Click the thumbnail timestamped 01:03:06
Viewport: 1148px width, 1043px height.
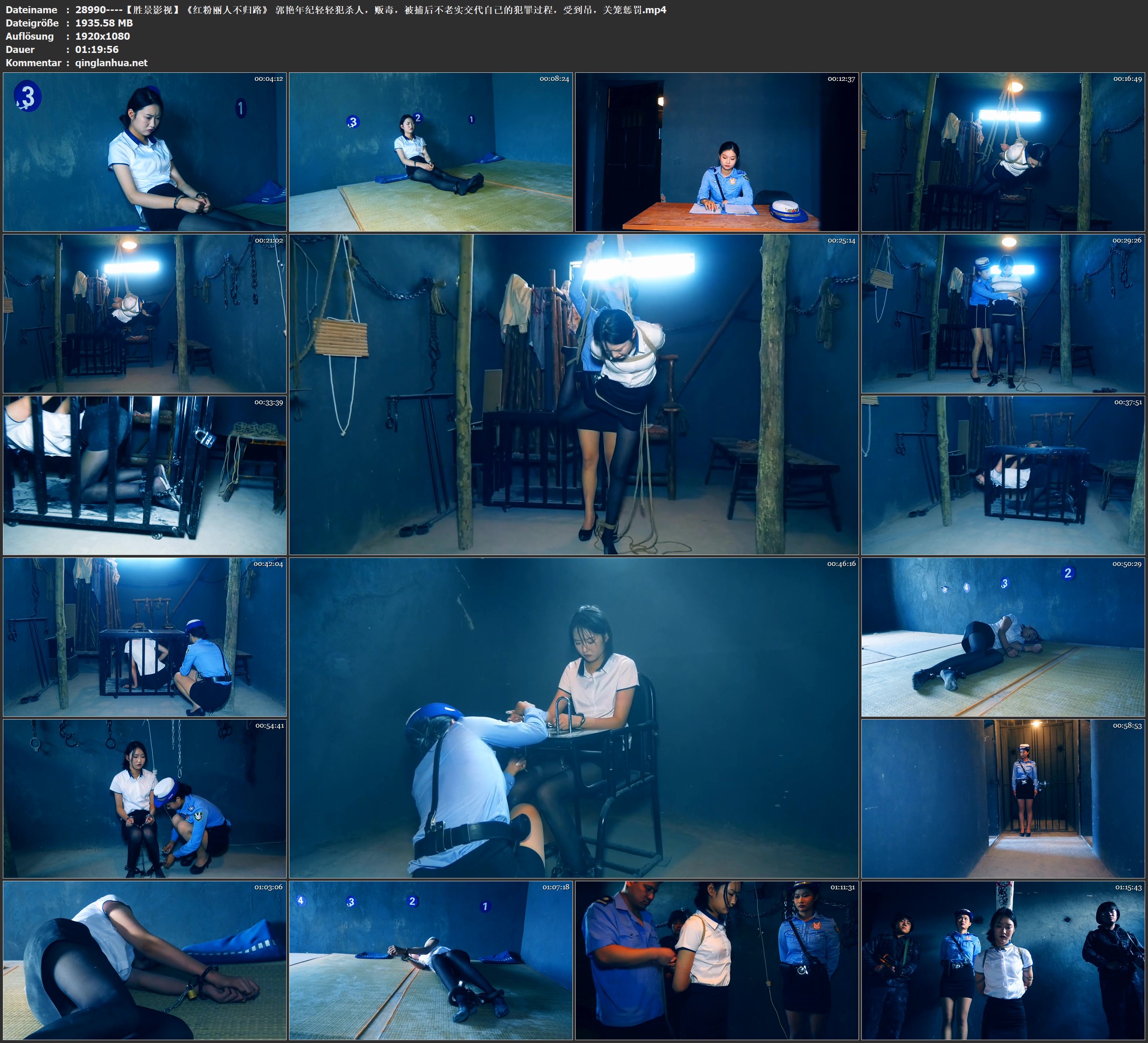pos(145,960)
